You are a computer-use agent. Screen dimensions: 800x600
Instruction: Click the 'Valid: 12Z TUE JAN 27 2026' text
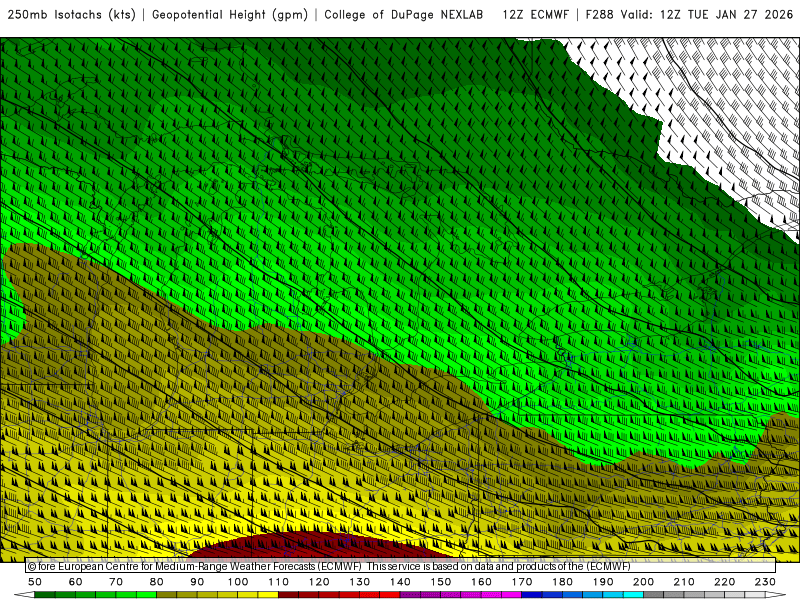coord(707,15)
